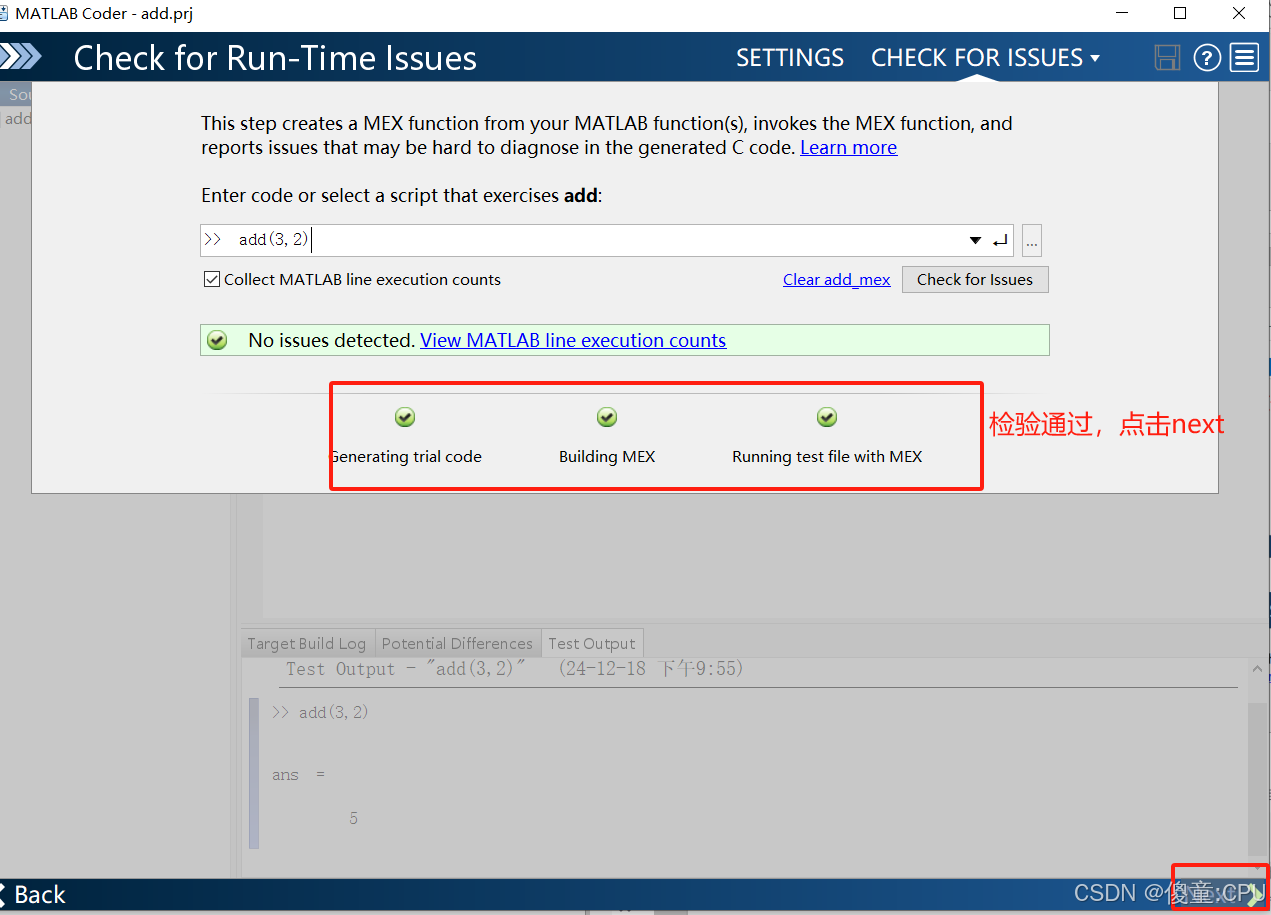Click the Clear add_mex link
The width and height of the screenshot is (1271, 915).
coord(836,280)
